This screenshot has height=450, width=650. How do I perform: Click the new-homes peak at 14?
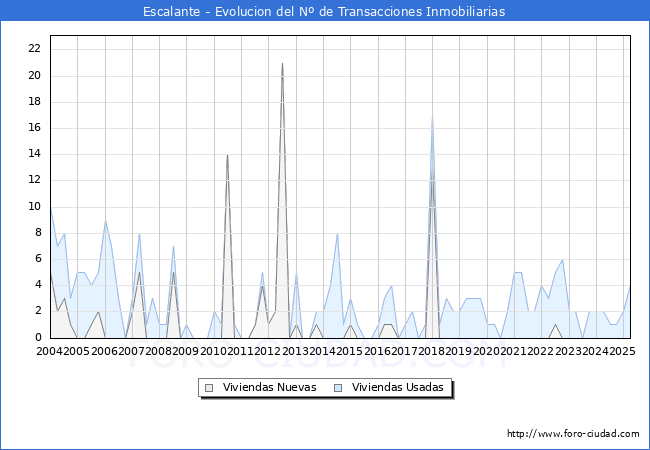[x=227, y=155]
